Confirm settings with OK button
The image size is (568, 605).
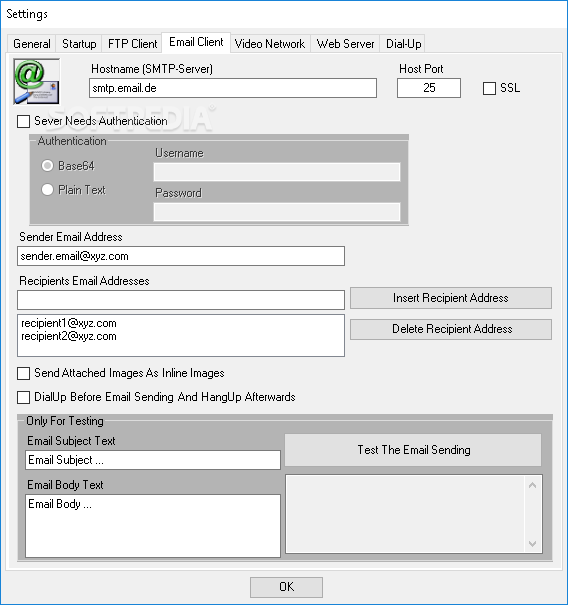point(286,587)
